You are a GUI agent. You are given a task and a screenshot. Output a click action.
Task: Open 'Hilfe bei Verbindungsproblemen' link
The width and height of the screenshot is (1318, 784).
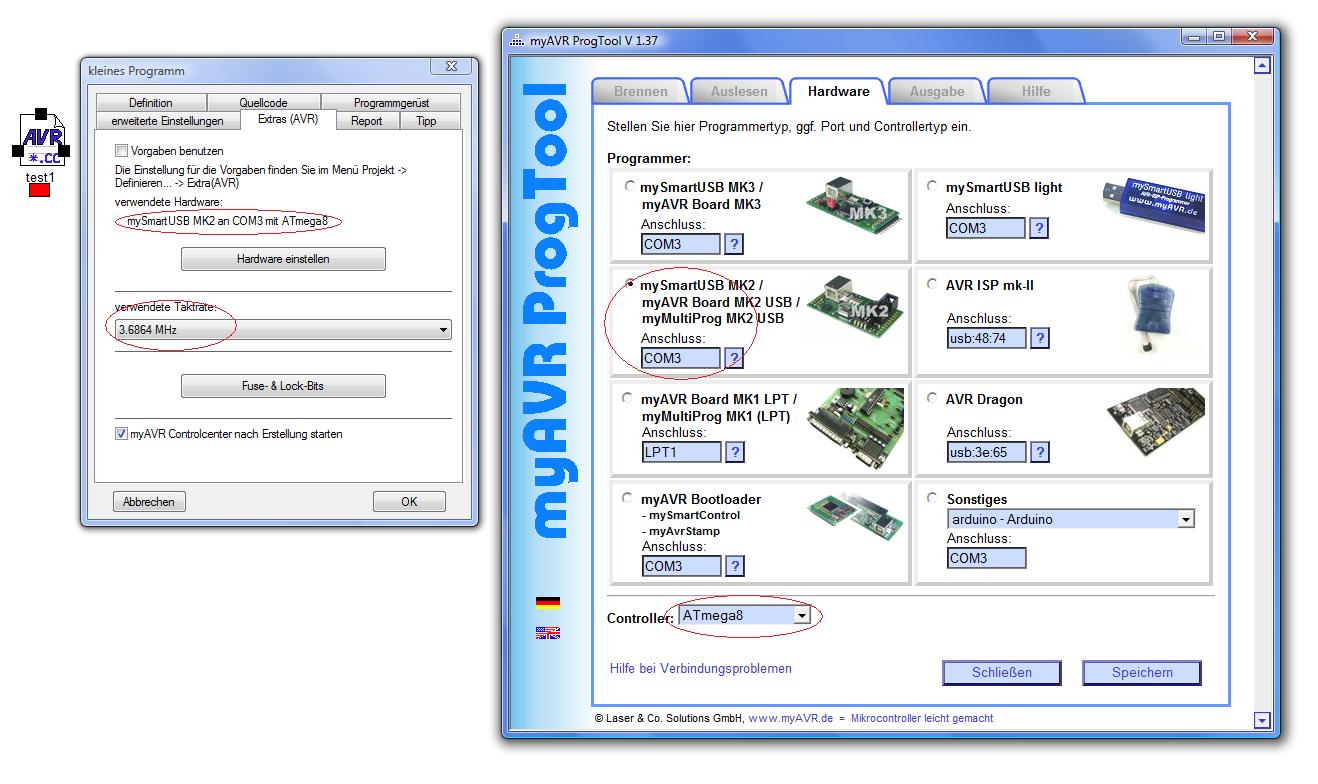pyautogui.click(x=700, y=668)
